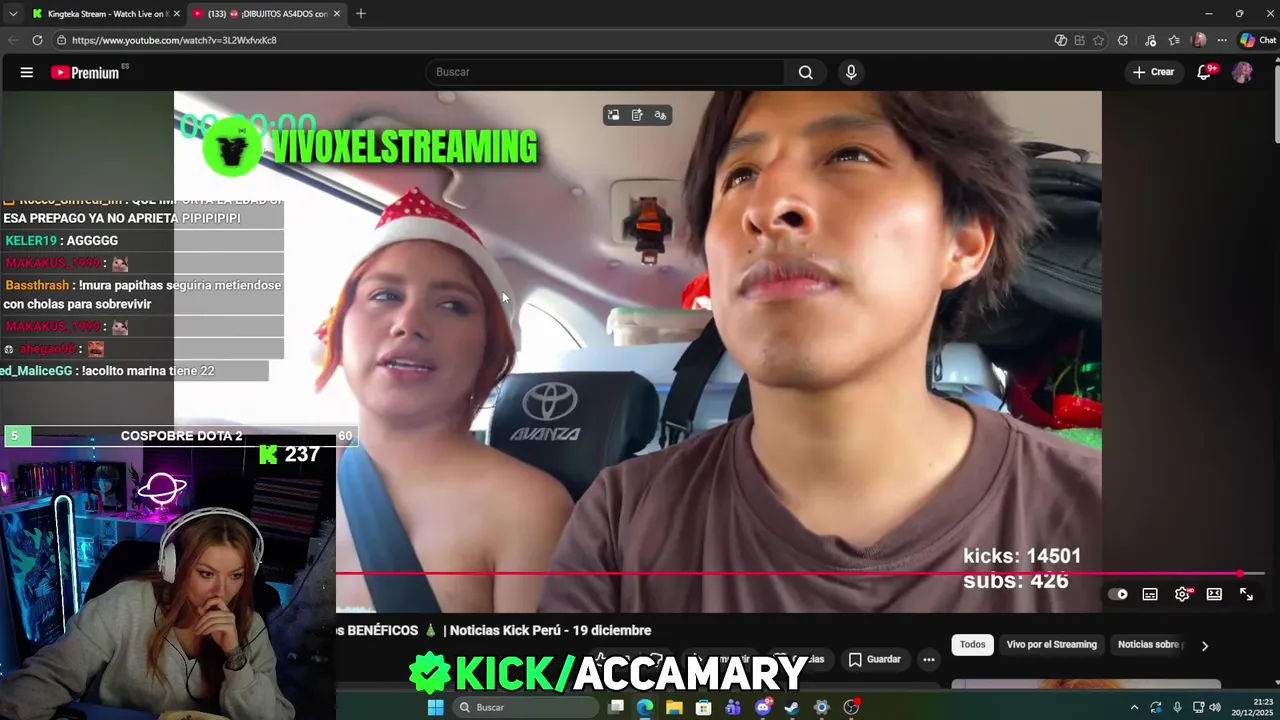This screenshot has width=1280, height=720.
Task: Open browser settings and more ellipsis
Action: pyautogui.click(x=1222, y=40)
